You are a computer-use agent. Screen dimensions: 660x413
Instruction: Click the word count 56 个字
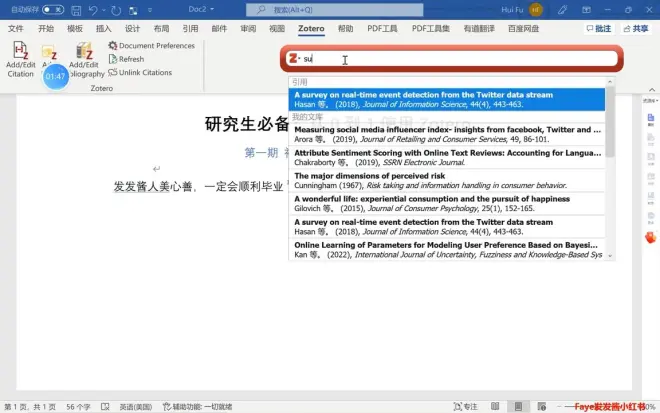point(78,407)
